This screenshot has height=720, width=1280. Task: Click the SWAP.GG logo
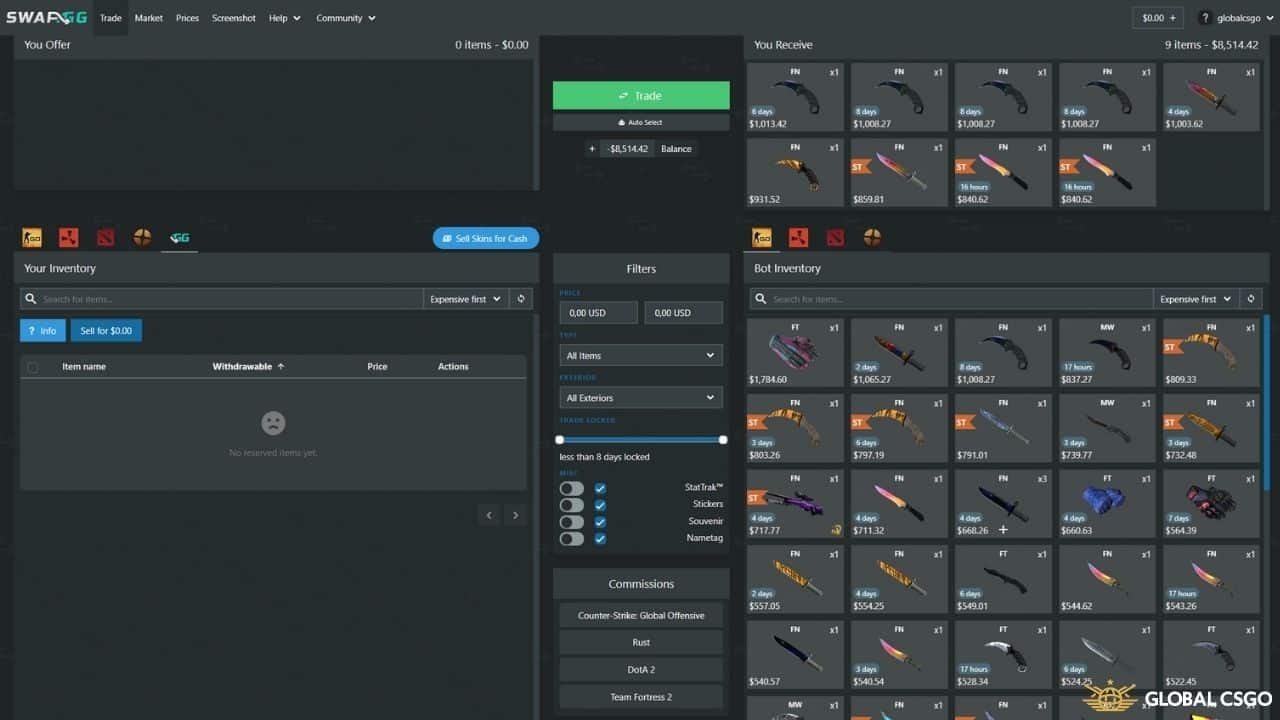point(48,17)
